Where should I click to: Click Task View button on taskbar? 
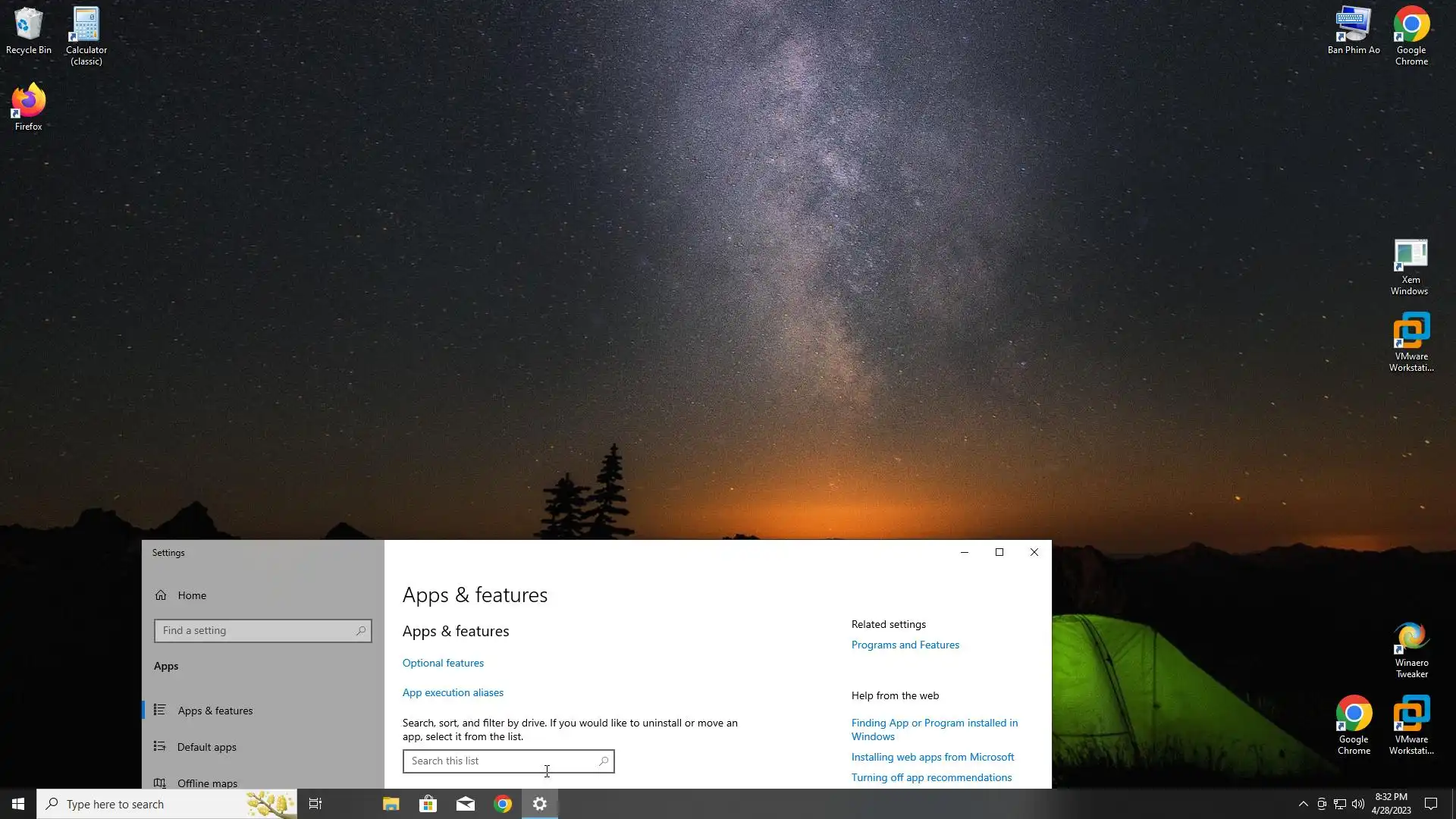pos(315,804)
